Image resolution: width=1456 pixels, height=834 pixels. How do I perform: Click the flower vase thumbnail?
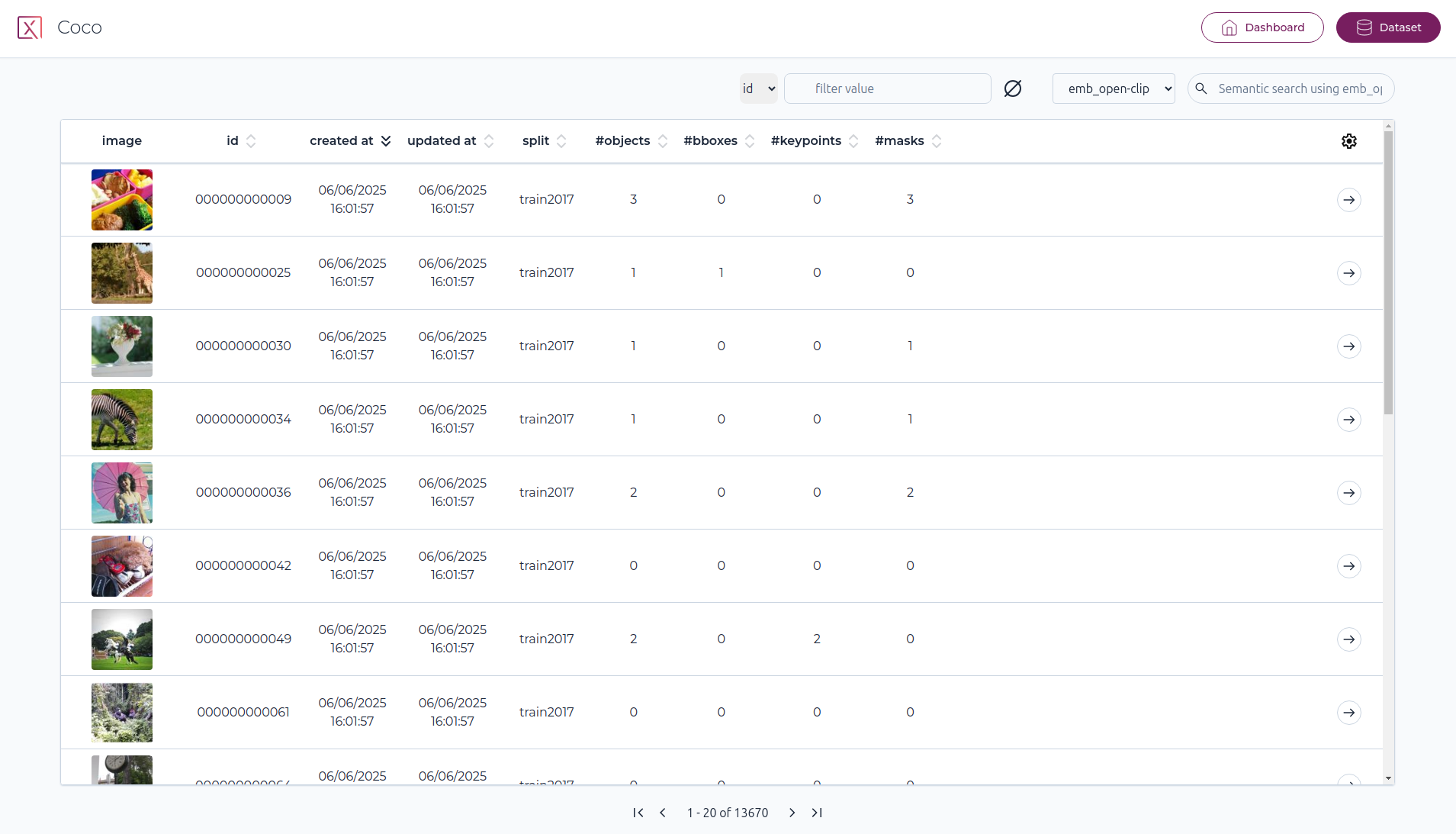click(x=122, y=346)
